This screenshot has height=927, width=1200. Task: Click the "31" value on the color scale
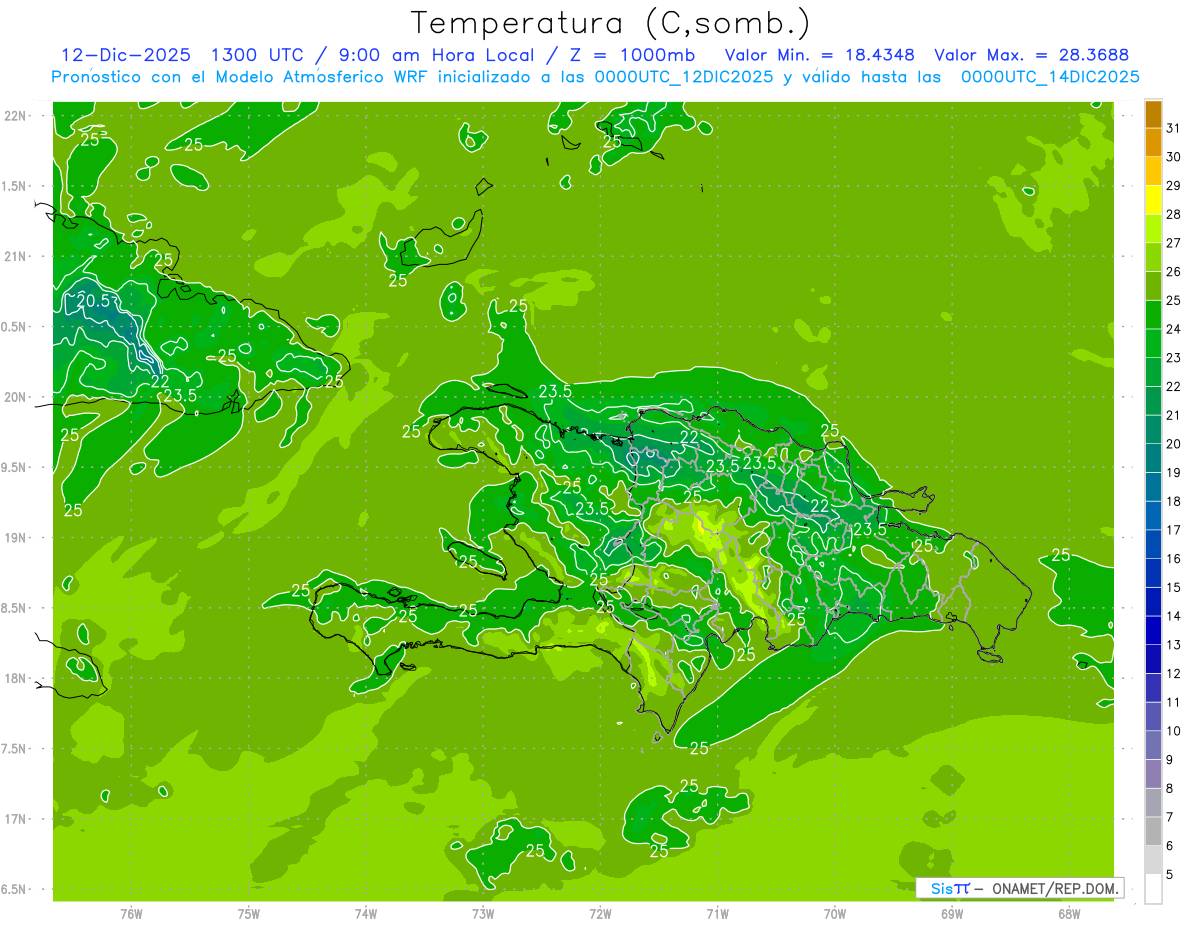1173,128
